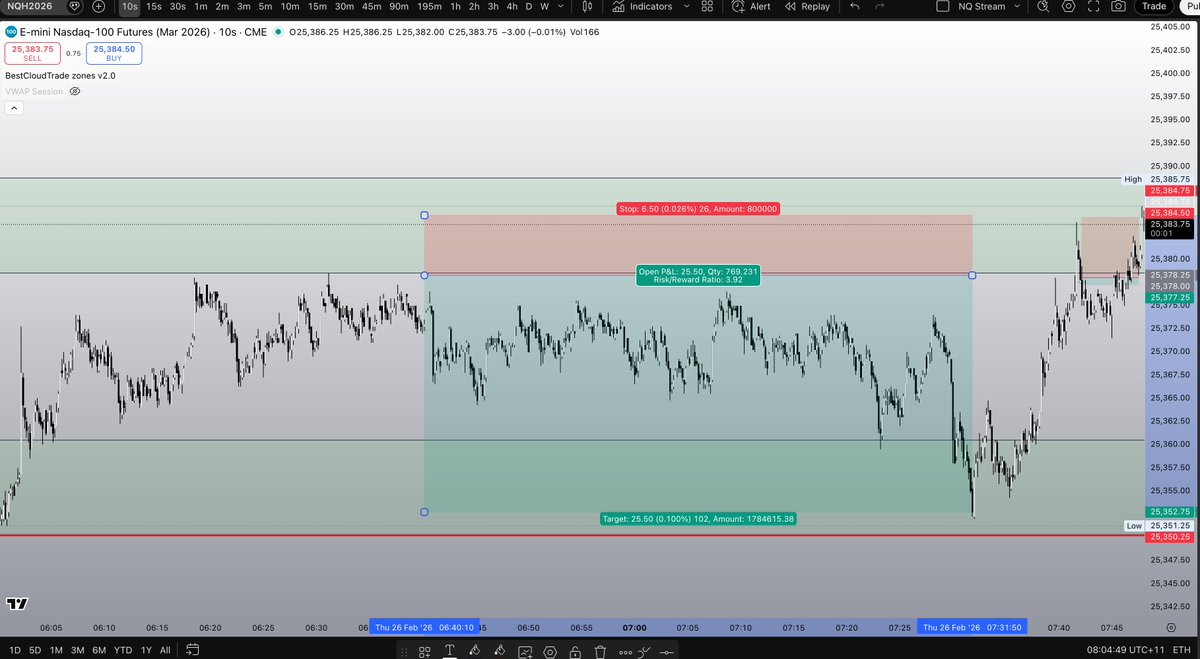1200x659 pixels.
Task: Choose the 1m interval
Action: point(201,6)
